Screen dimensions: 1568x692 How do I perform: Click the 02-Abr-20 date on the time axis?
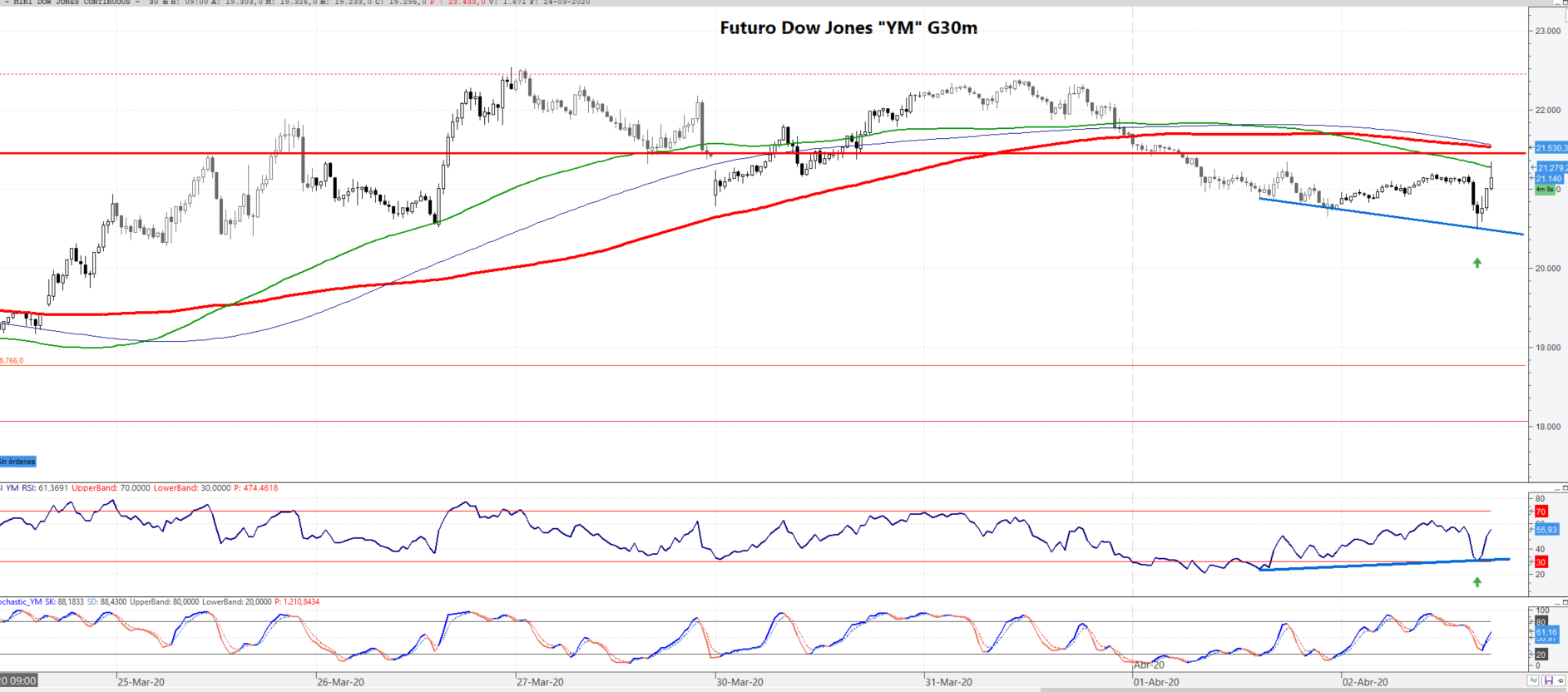pos(1365,682)
